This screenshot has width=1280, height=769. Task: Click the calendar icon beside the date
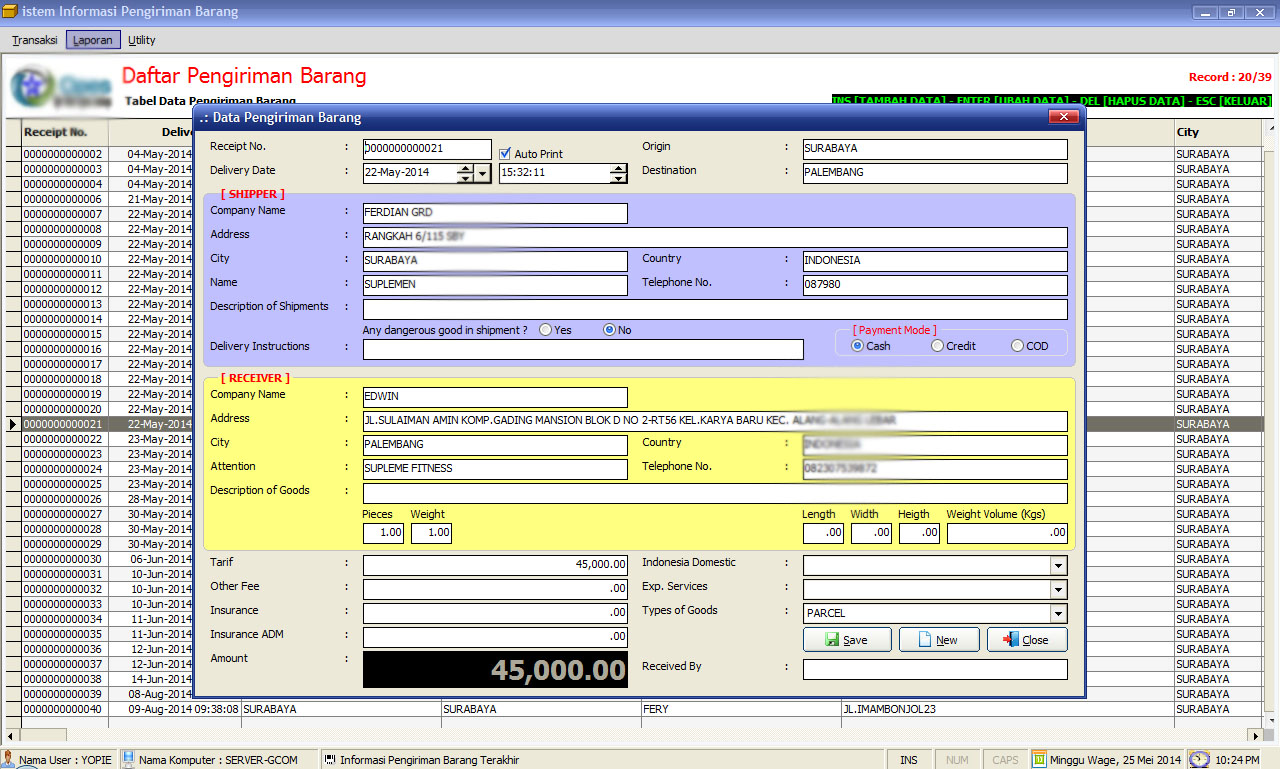[x=1039, y=760]
